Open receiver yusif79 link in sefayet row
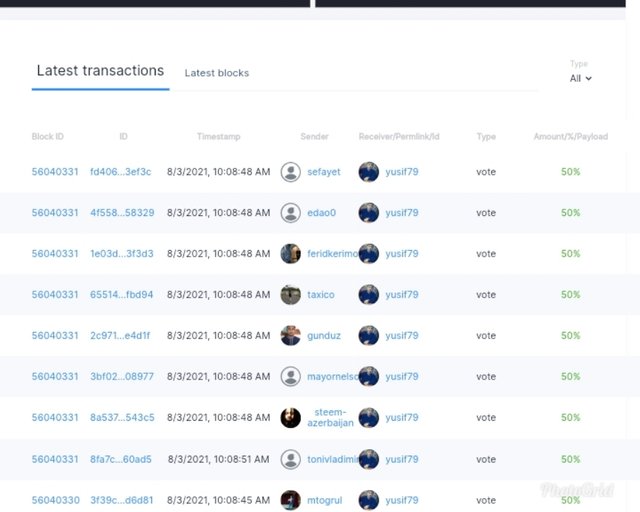 402,172
